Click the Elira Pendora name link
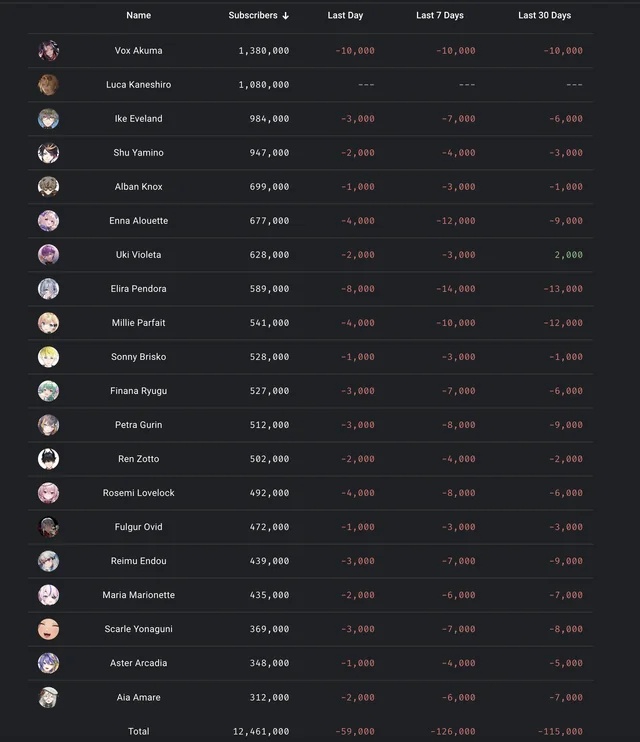Image resolution: width=640 pixels, height=742 pixels. coord(139,289)
